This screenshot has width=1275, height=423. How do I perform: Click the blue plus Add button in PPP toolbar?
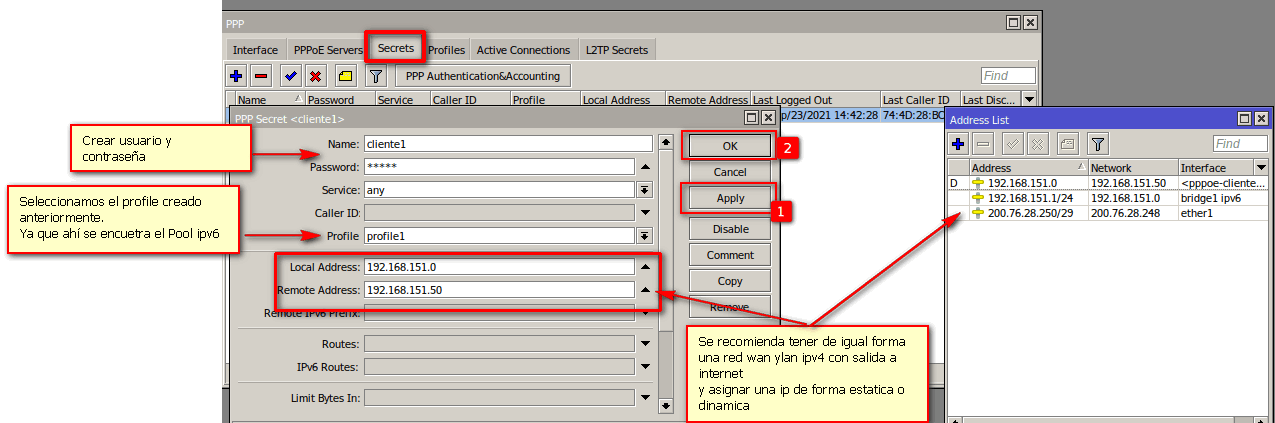coord(236,76)
